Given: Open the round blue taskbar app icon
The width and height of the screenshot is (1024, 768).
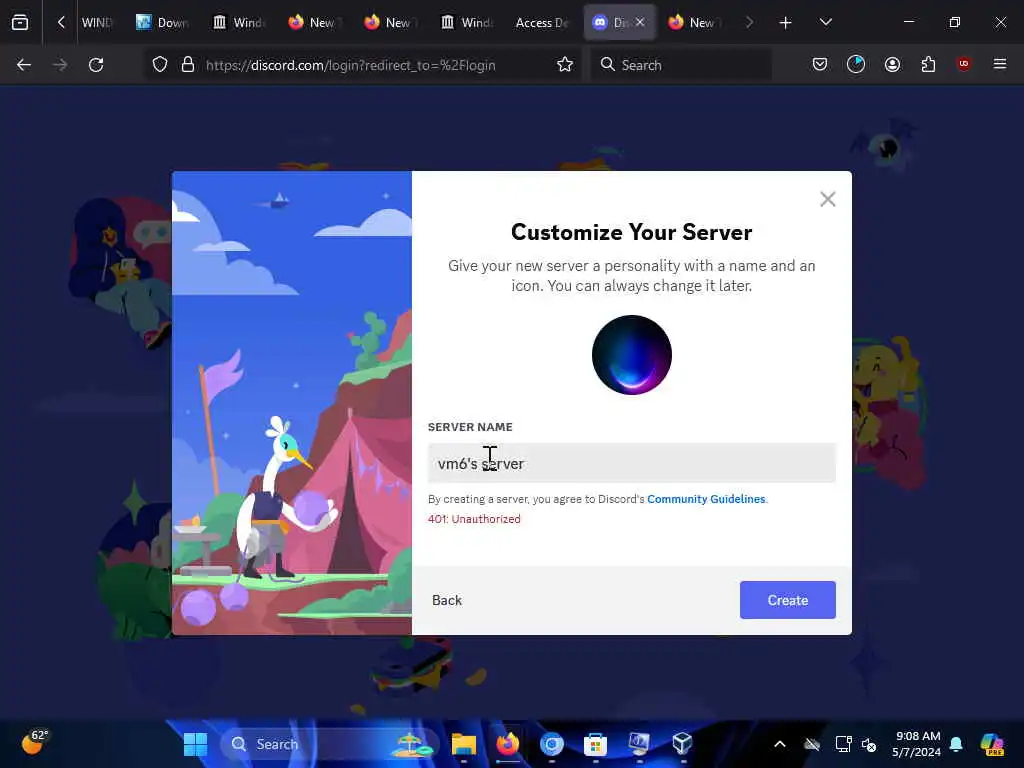Looking at the screenshot, I should click(x=551, y=744).
